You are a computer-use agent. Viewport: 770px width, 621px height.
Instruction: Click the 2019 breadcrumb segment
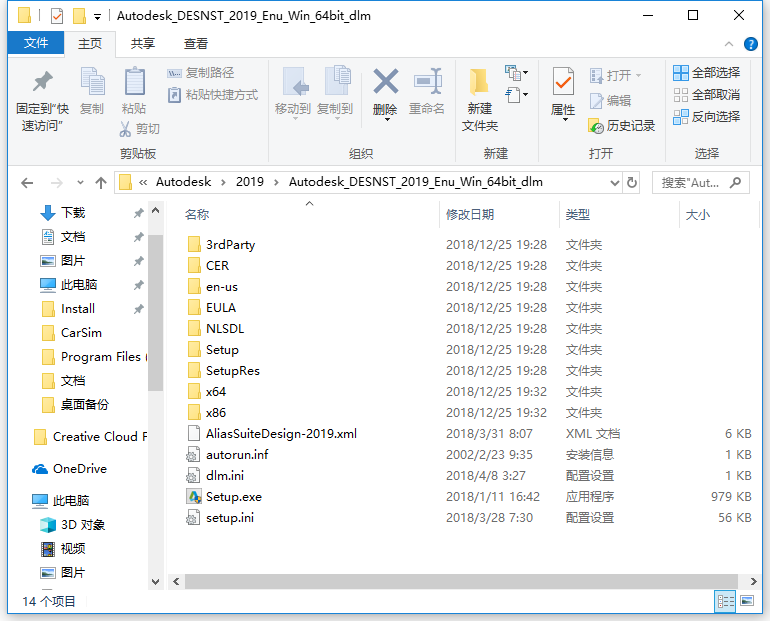[249, 182]
